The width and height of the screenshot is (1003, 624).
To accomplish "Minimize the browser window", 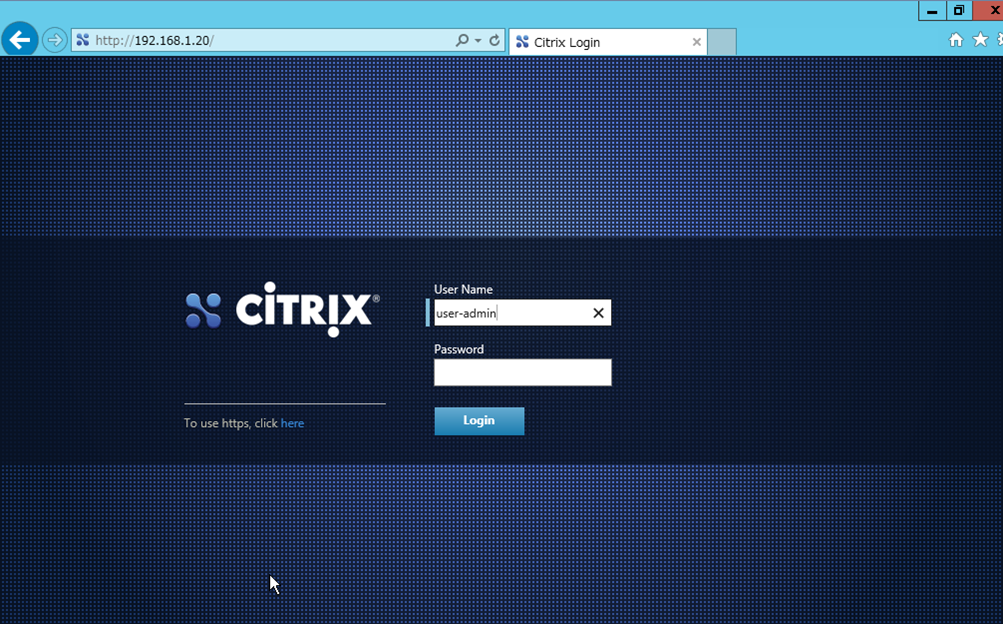I will pos(932,11).
